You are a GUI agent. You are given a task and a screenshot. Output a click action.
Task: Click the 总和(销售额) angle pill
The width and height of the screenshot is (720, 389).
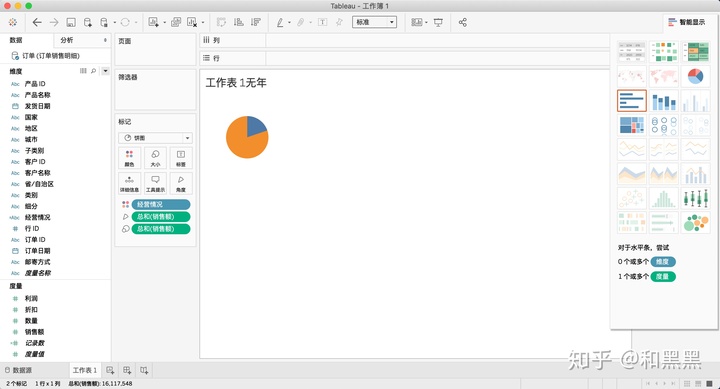(x=161, y=217)
